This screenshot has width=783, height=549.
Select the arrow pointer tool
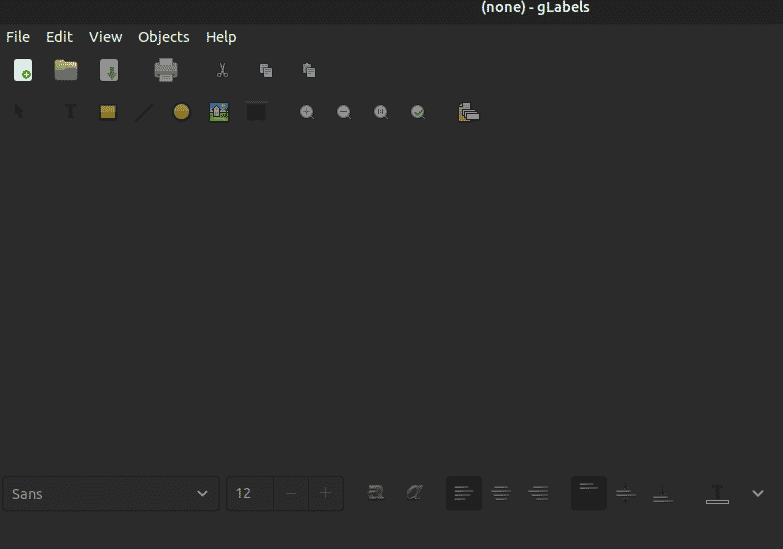coord(19,111)
